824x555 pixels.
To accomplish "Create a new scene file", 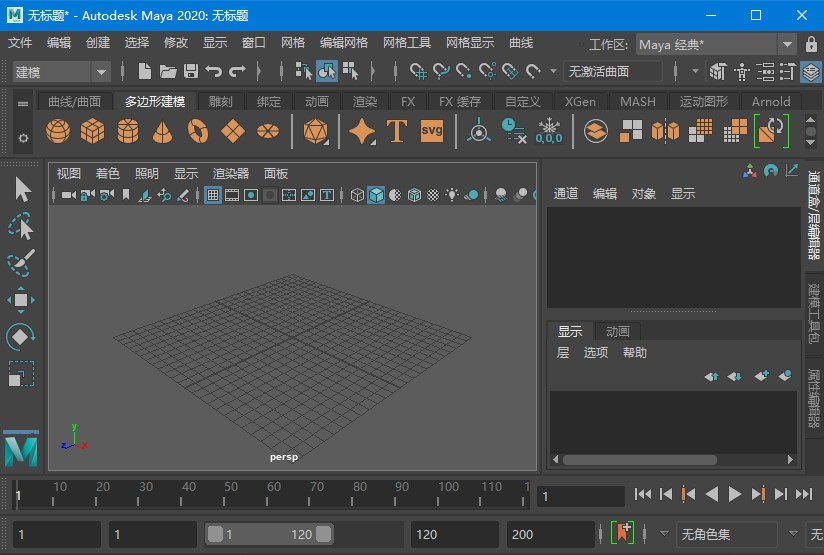I will (145, 71).
